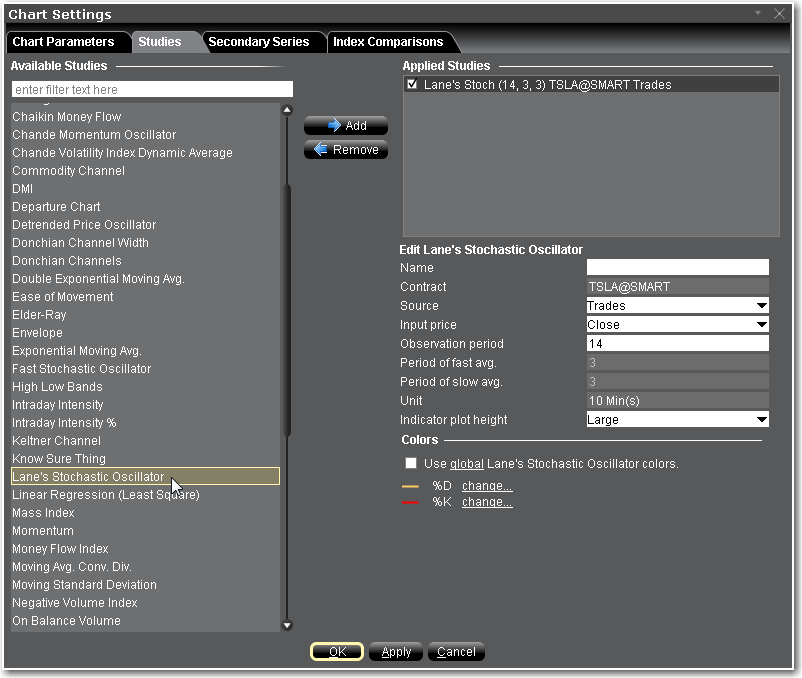This screenshot has width=802, height=678.
Task: Switch to Chart Parameters tab
Action: pyautogui.click(x=63, y=42)
